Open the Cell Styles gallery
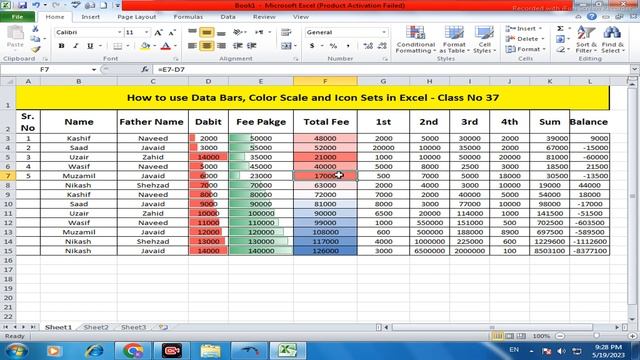 pyautogui.click(x=484, y=40)
